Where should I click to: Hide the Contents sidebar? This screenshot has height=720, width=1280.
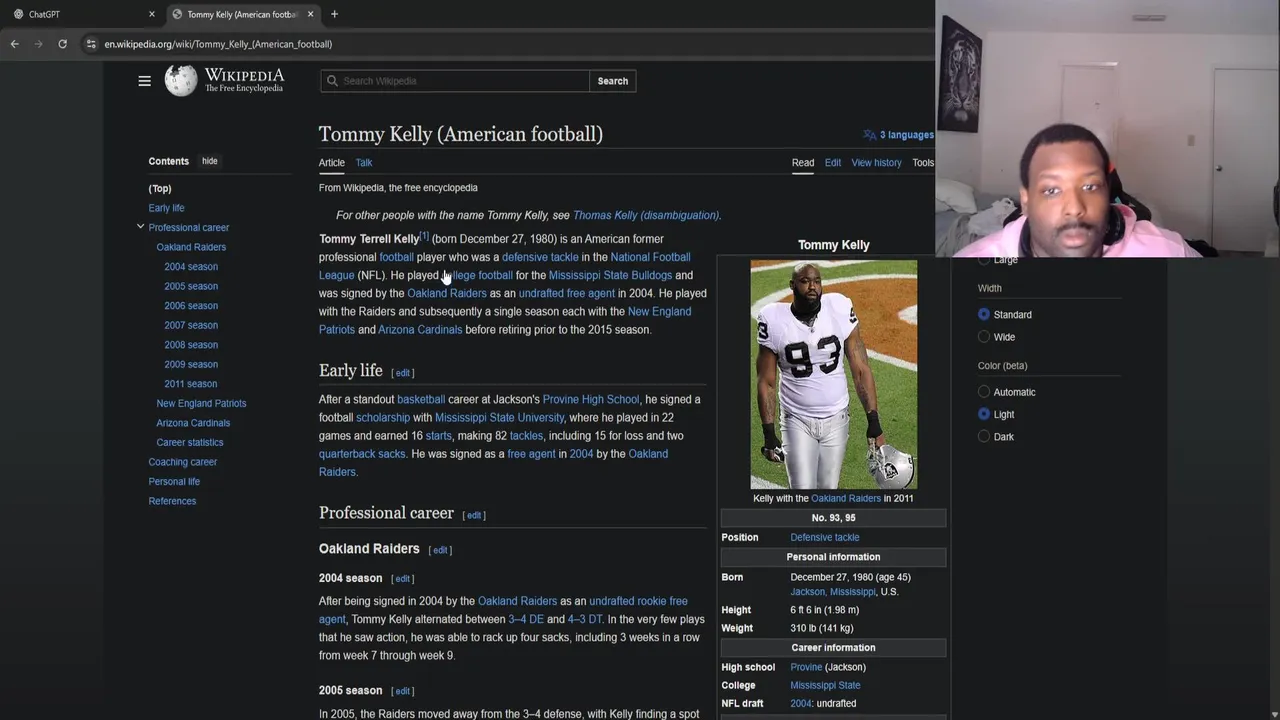point(209,161)
